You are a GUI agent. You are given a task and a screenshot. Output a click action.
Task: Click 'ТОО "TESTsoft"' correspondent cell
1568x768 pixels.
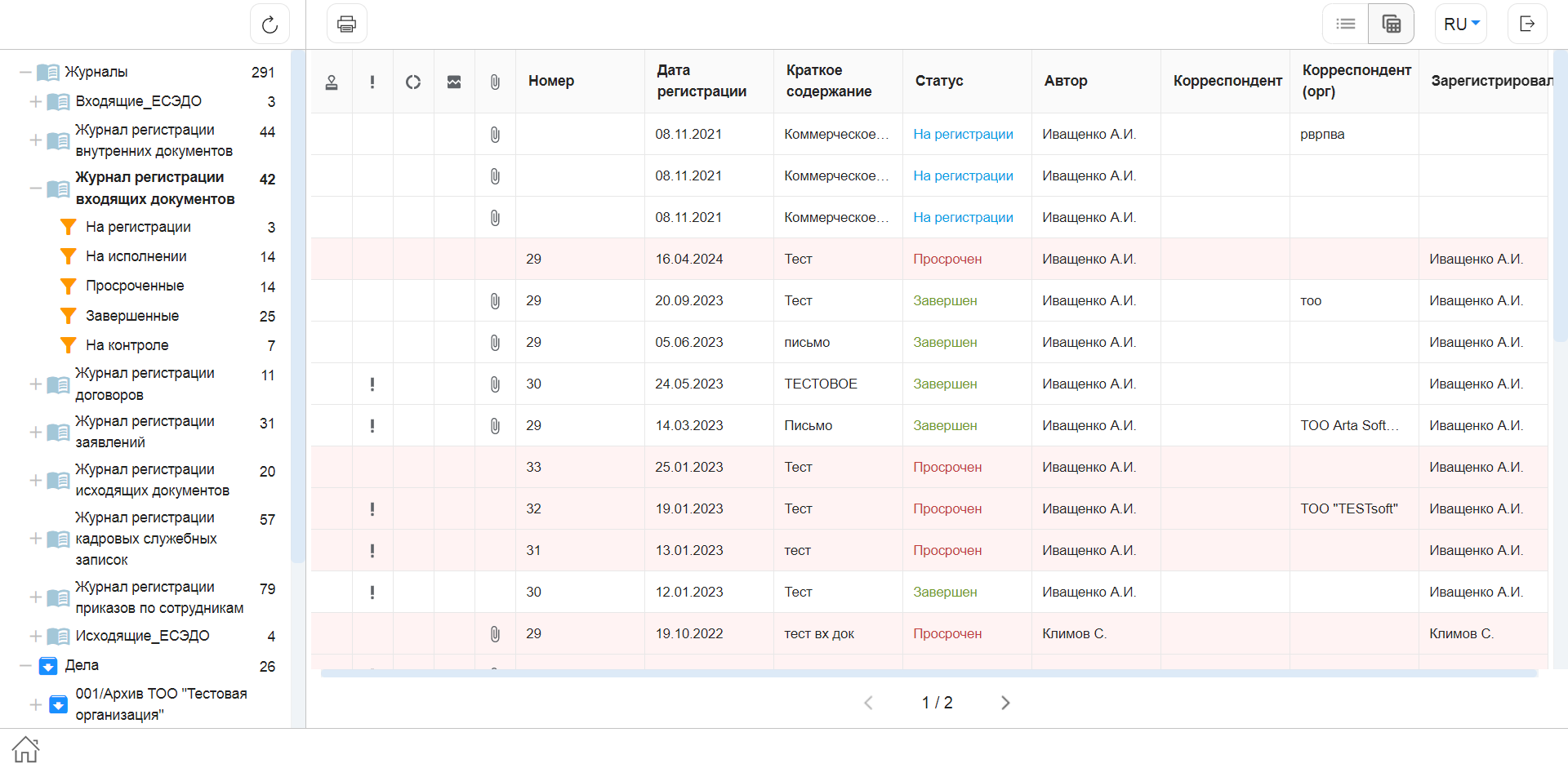(1349, 509)
